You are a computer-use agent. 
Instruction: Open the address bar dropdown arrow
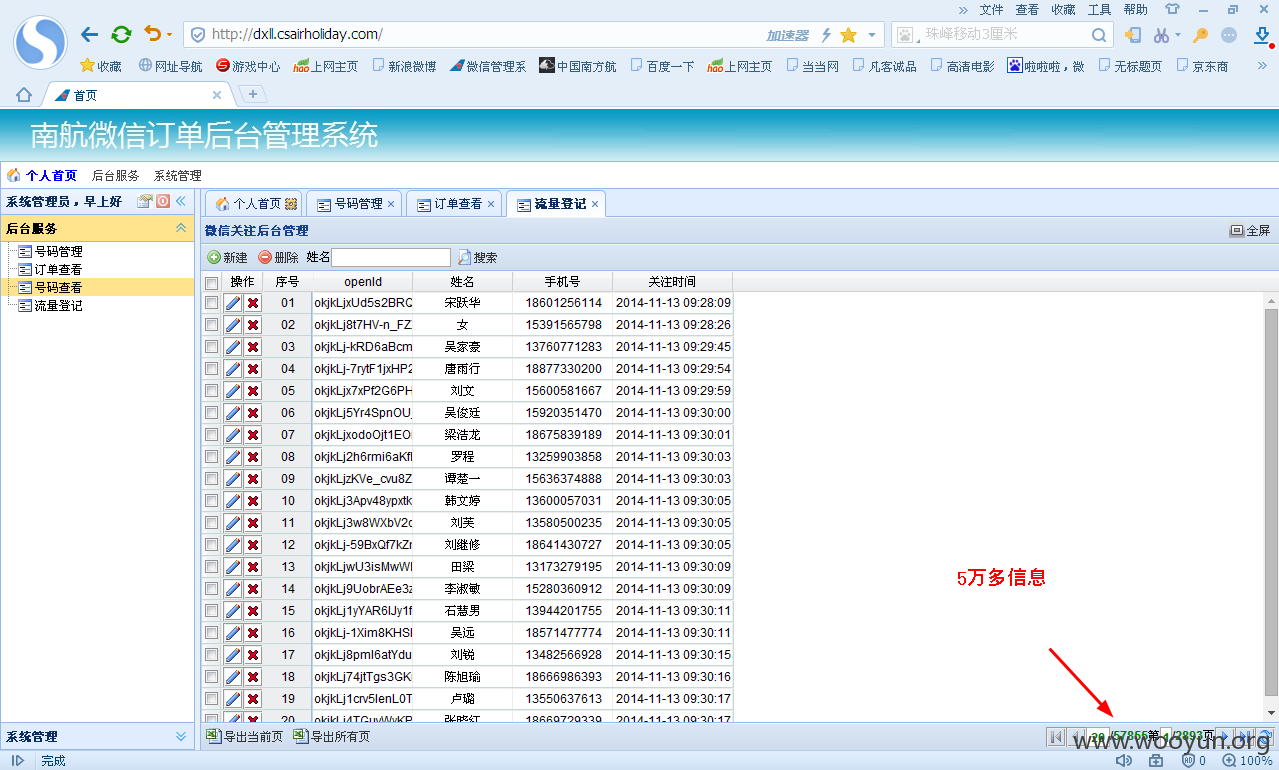[872, 35]
